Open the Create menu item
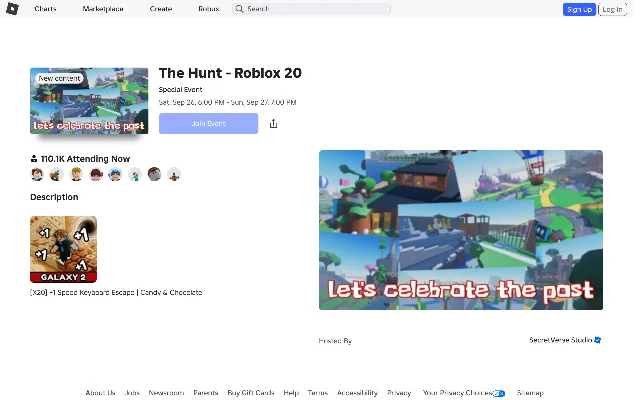The image size is (640, 400). (161, 9)
